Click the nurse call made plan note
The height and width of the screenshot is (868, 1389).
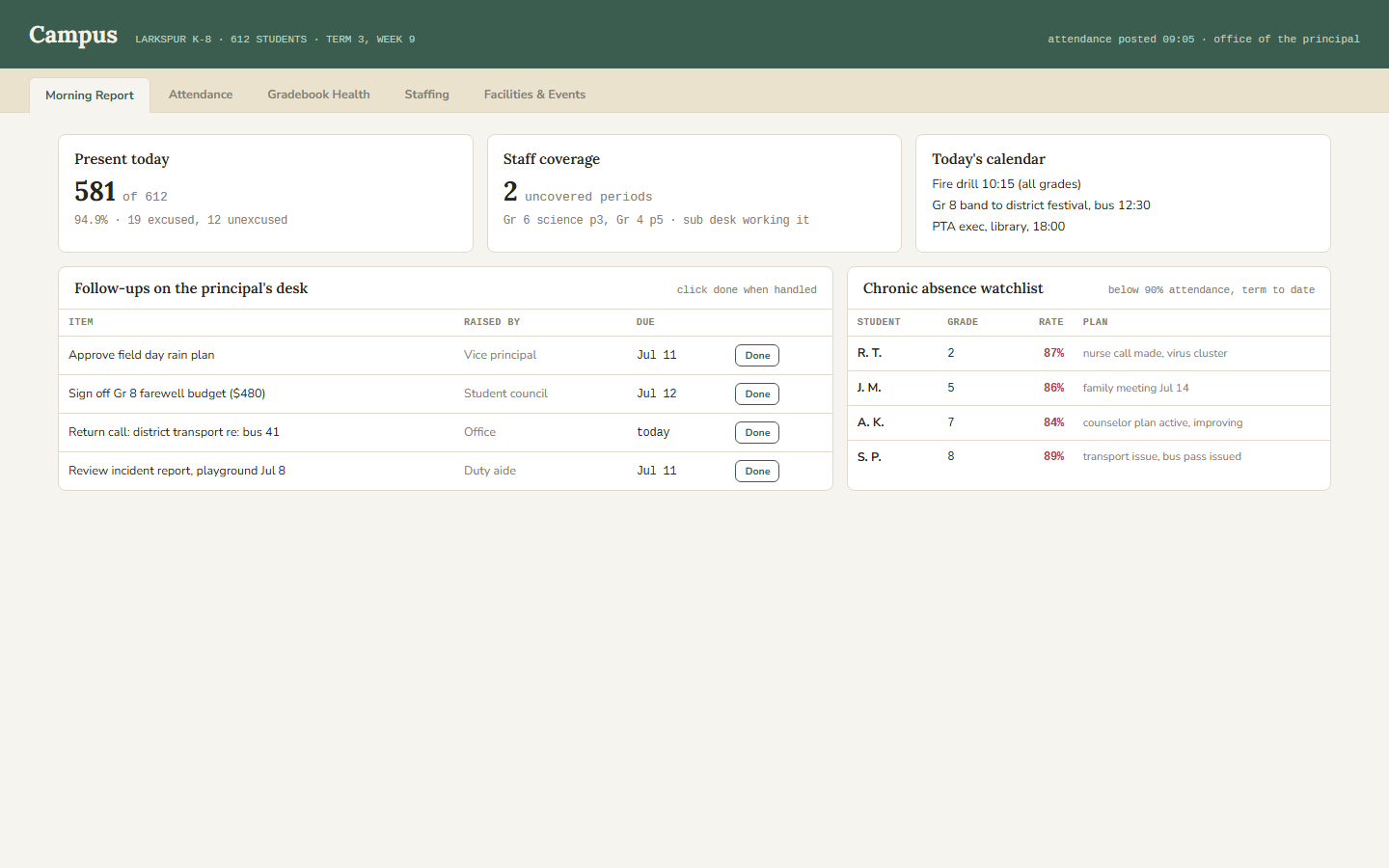[1155, 353]
